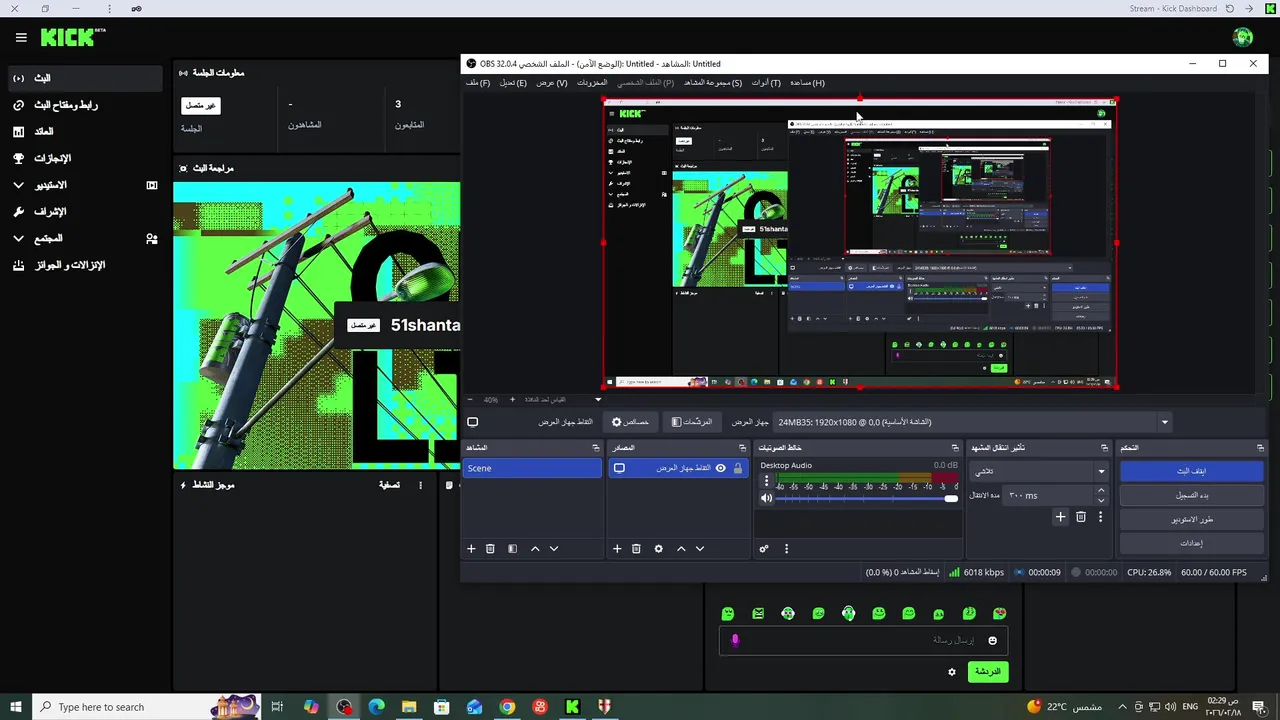1280x720 pixels.
Task: Click المرشحات filters button in source toolbar
Action: click(692, 422)
